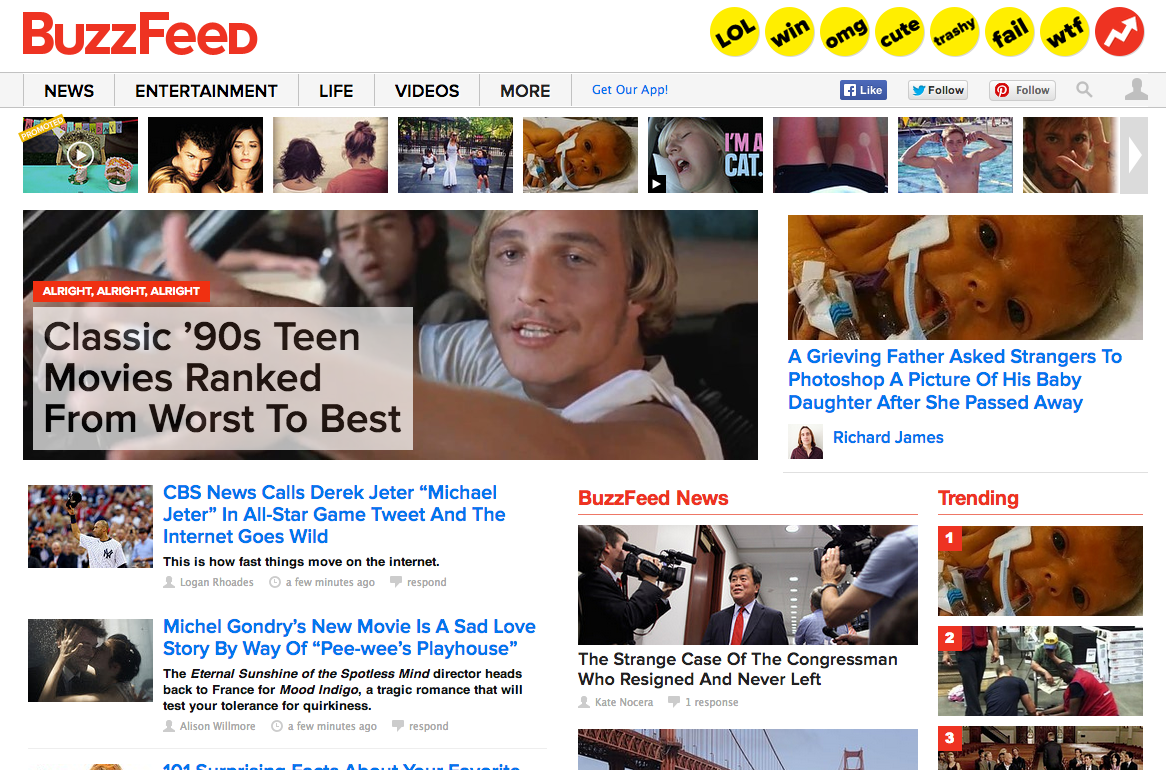Open the red trending arrow badge
1166x770 pixels.
click(1120, 32)
